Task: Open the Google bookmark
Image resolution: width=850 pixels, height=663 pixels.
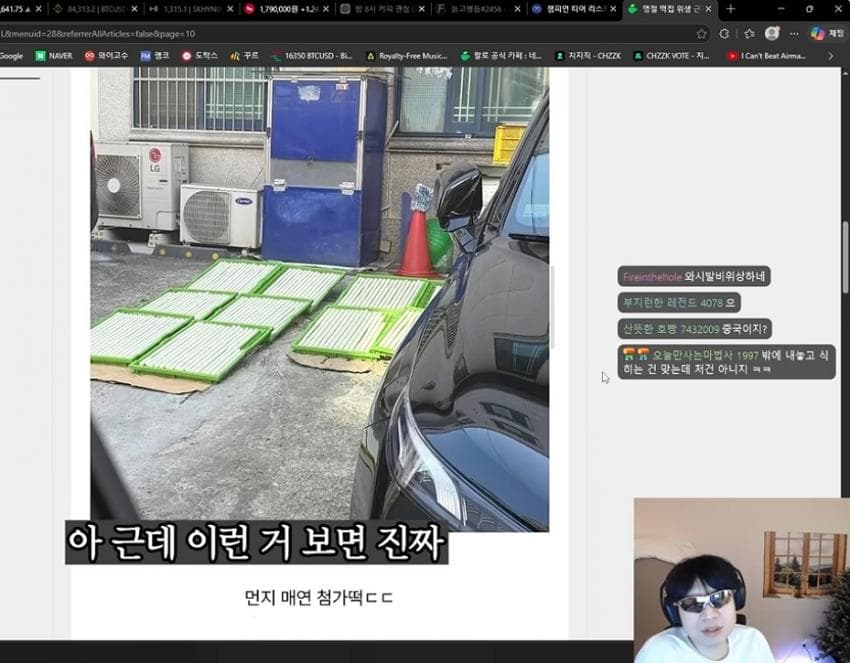Action: coord(11,56)
